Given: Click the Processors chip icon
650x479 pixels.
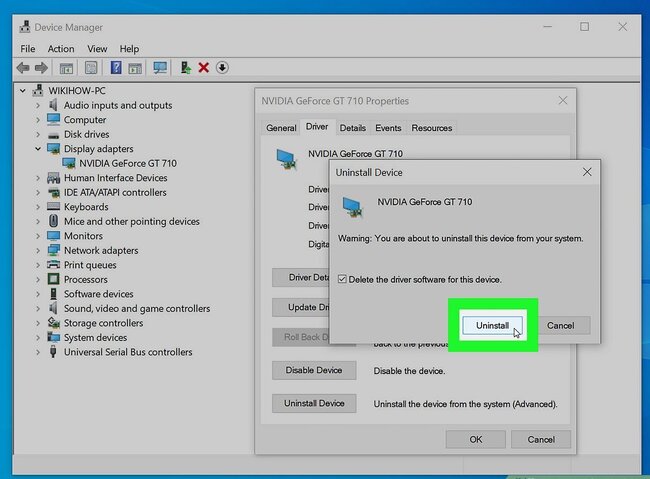Looking at the screenshot, I should (x=53, y=279).
